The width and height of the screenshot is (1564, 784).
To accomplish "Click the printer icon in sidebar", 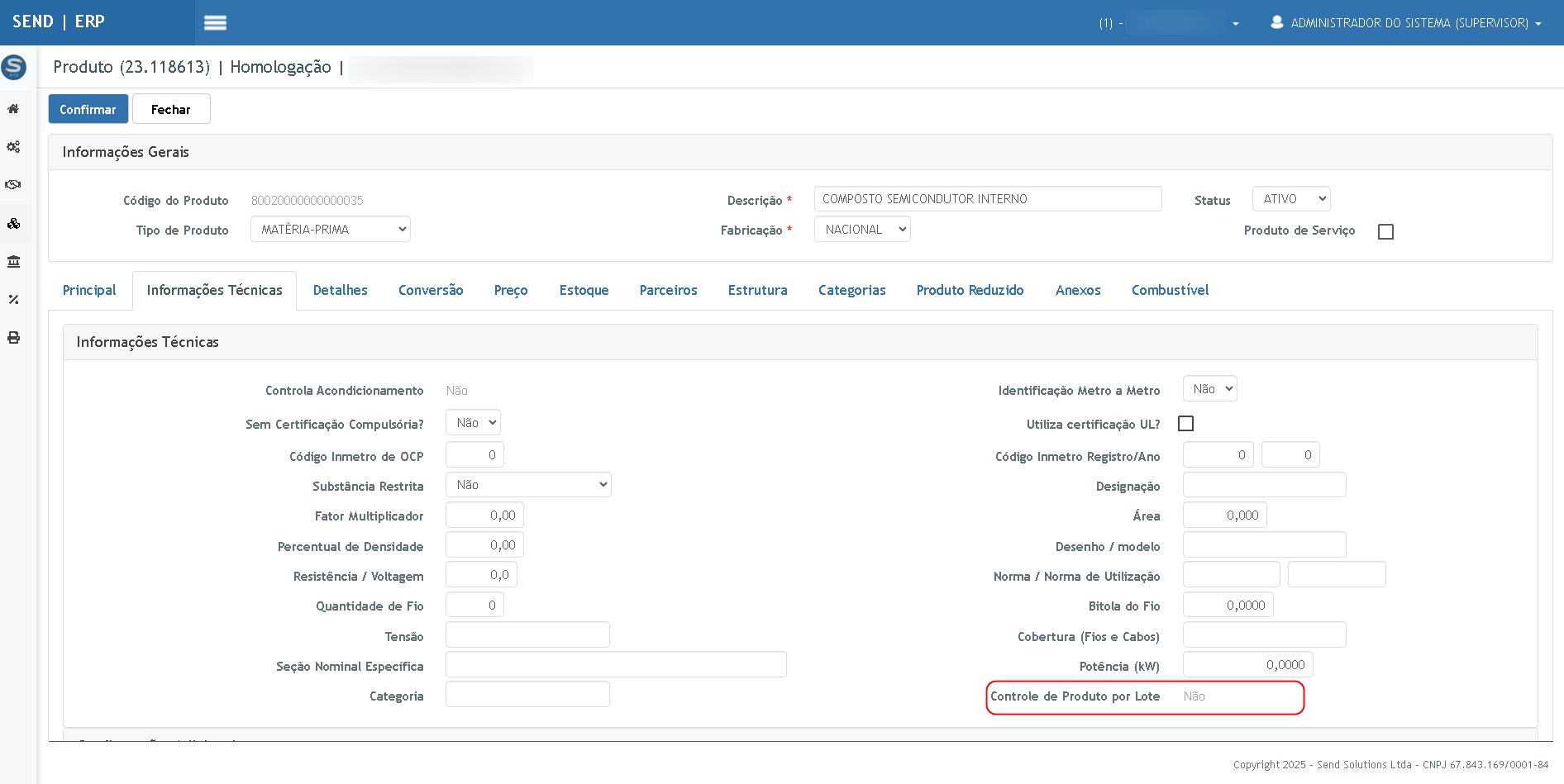I will pos(13,338).
